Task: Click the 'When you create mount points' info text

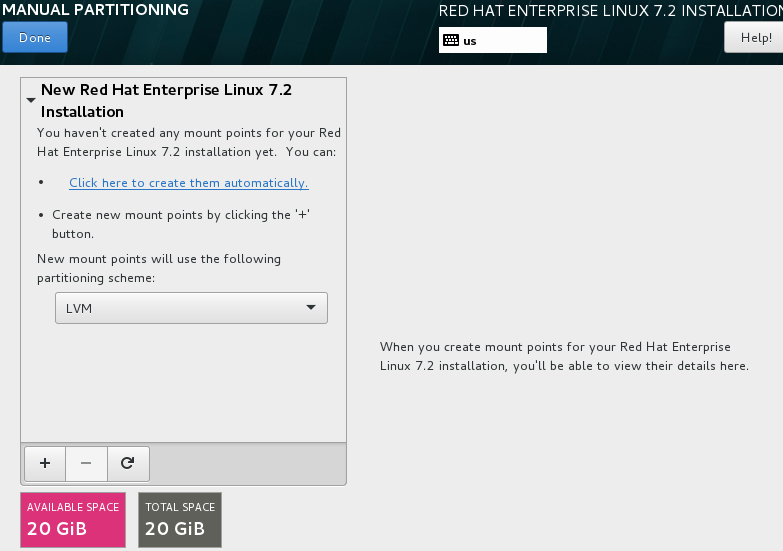Action: coord(564,356)
